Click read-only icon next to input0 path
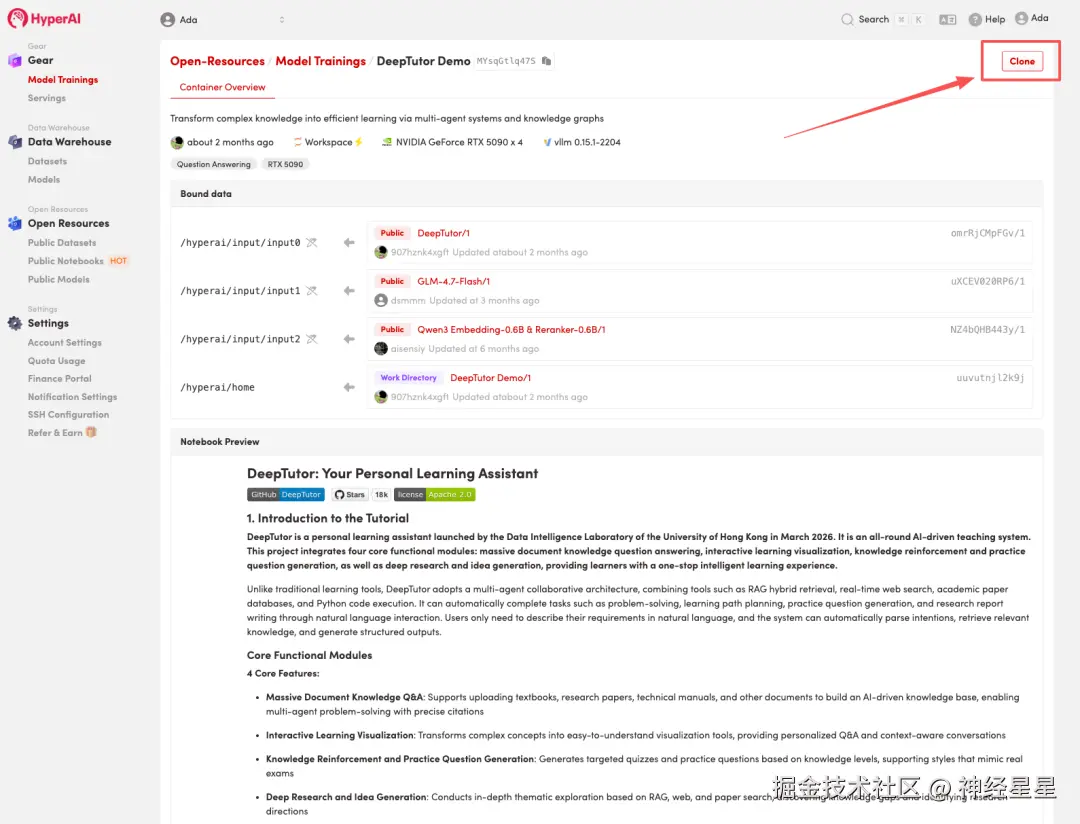Image resolution: width=1080 pixels, height=824 pixels. click(312, 243)
